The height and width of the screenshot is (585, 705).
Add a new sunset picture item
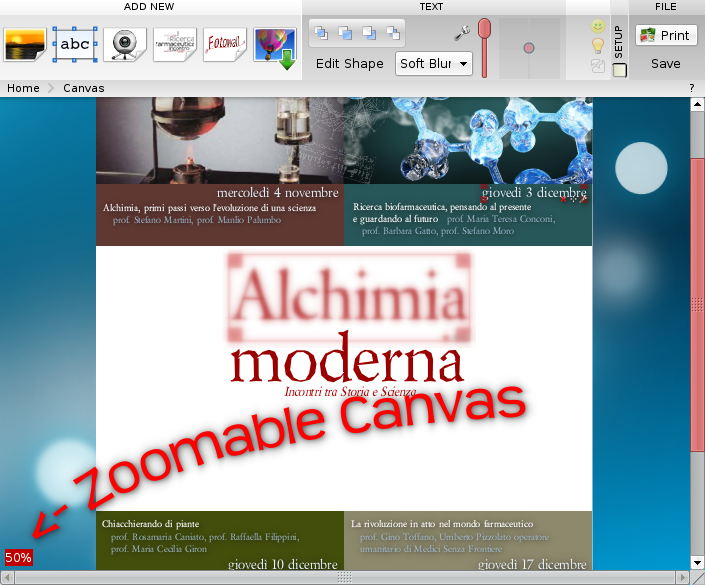coord(25,44)
